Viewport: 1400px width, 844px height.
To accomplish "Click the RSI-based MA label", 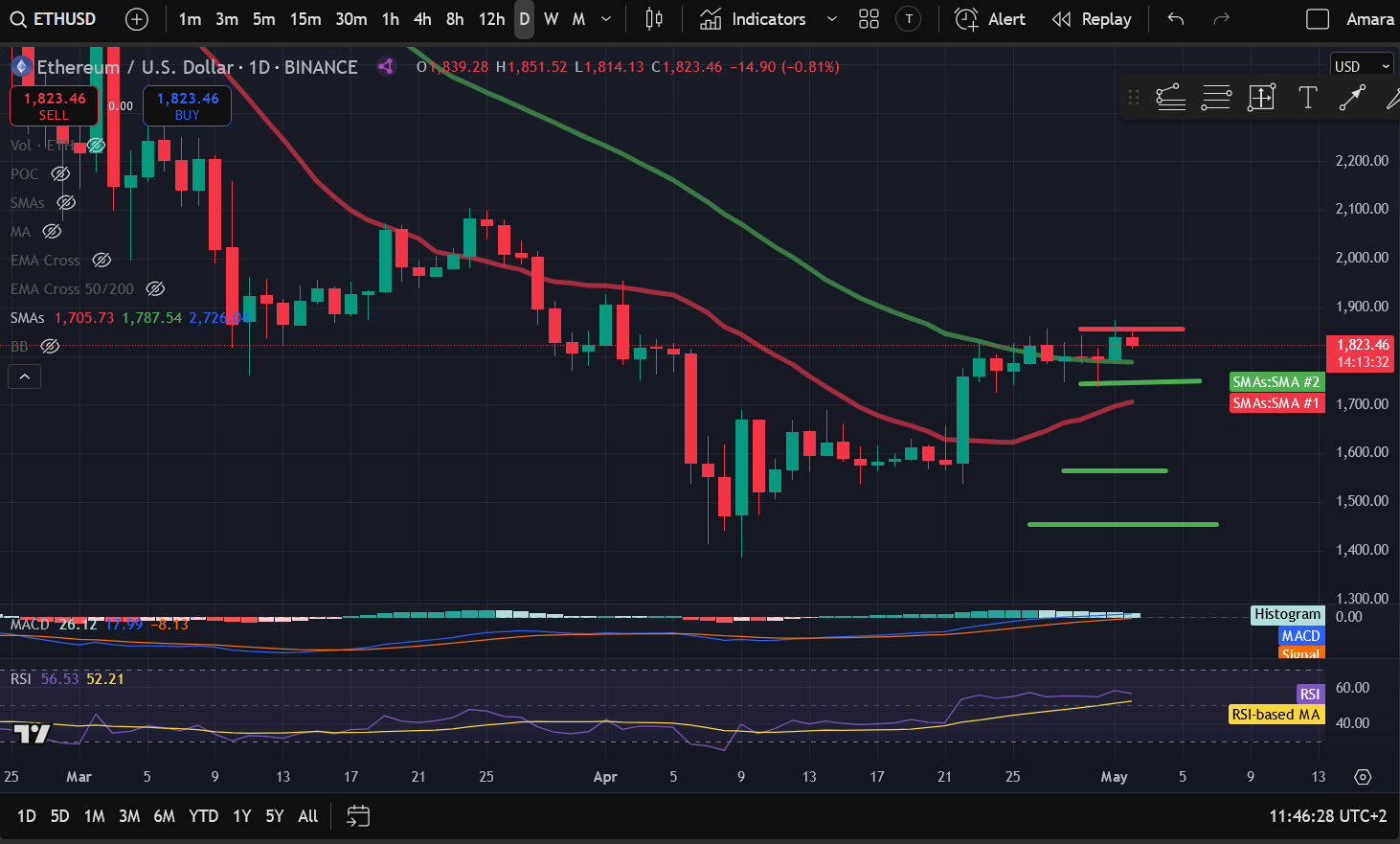I will (x=1276, y=715).
